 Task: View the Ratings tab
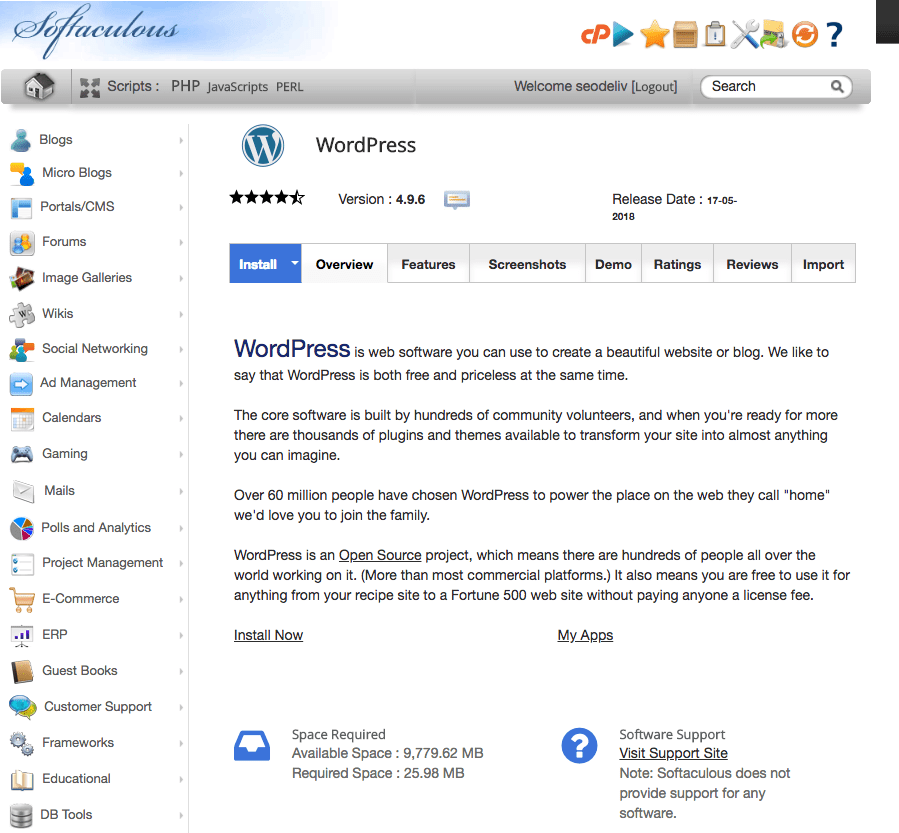[x=678, y=264]
